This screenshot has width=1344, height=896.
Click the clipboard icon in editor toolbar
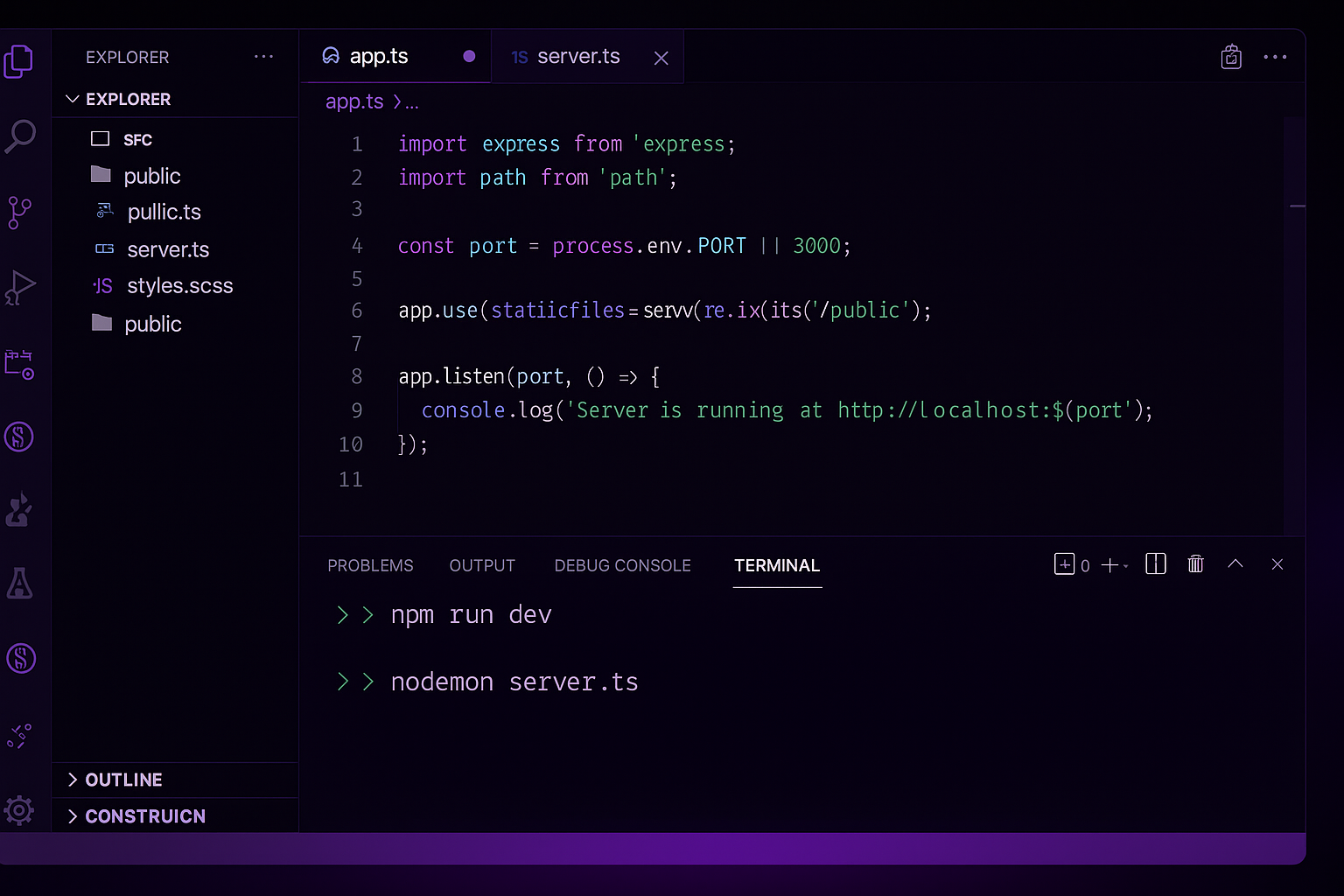[1231, 57]
